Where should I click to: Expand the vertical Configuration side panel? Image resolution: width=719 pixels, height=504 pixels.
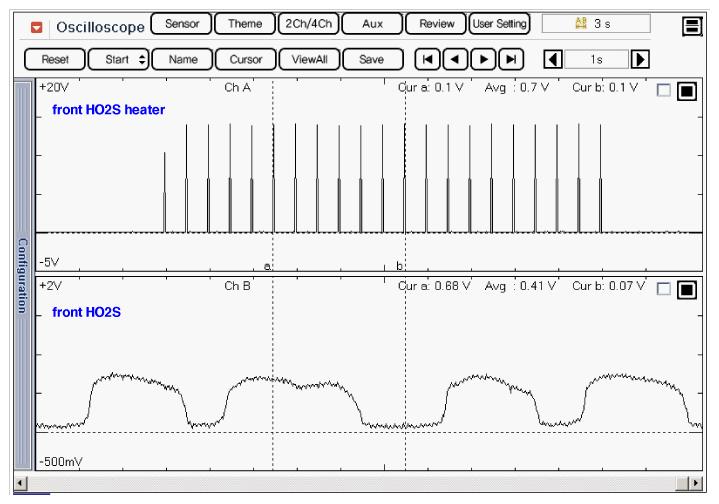[x=22, y=276]
